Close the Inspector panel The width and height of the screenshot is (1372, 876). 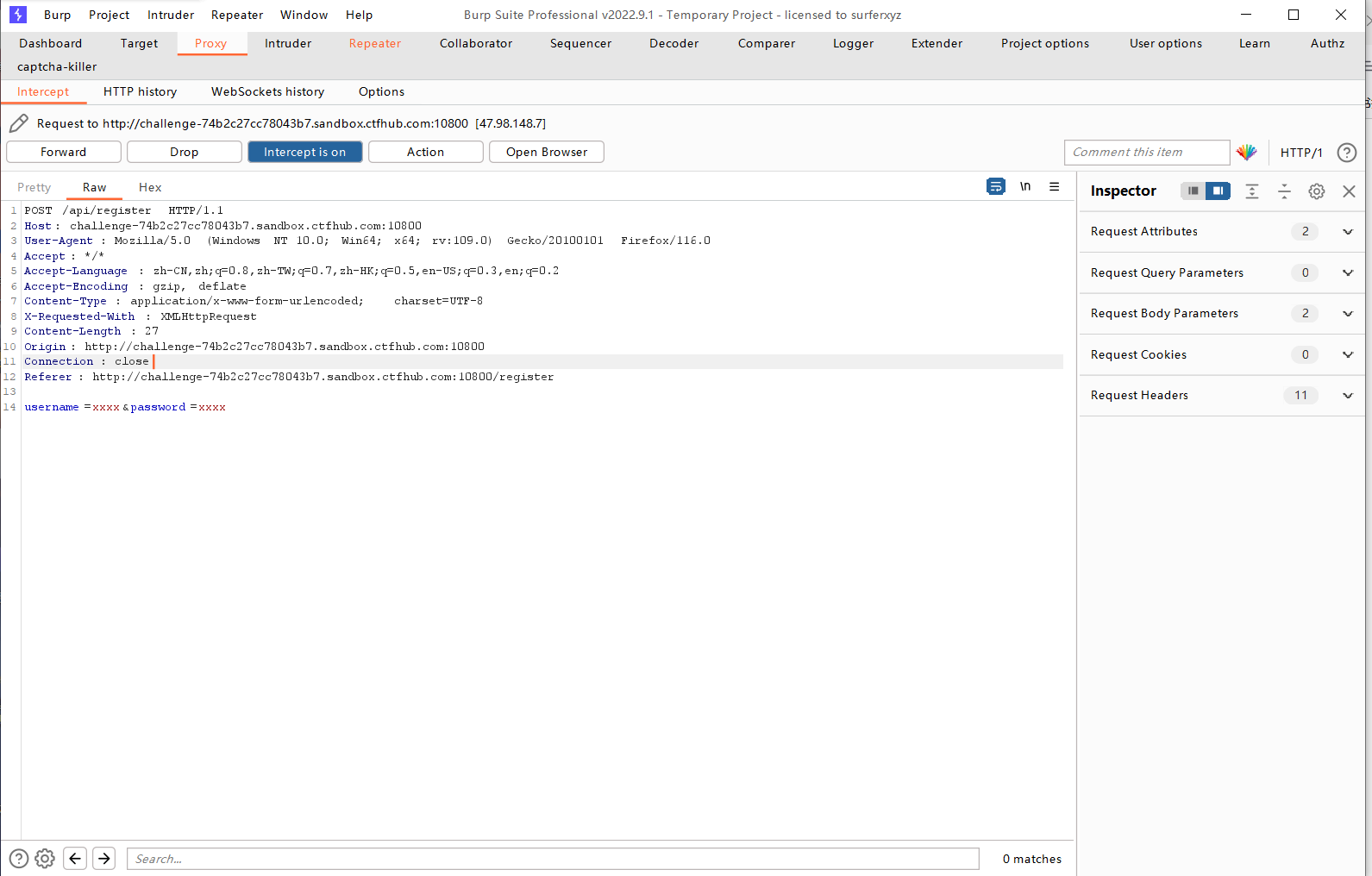[x=1350, y=191]
